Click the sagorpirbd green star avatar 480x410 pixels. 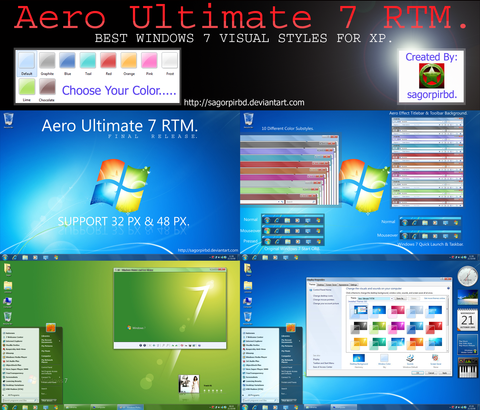pos(432,76)
